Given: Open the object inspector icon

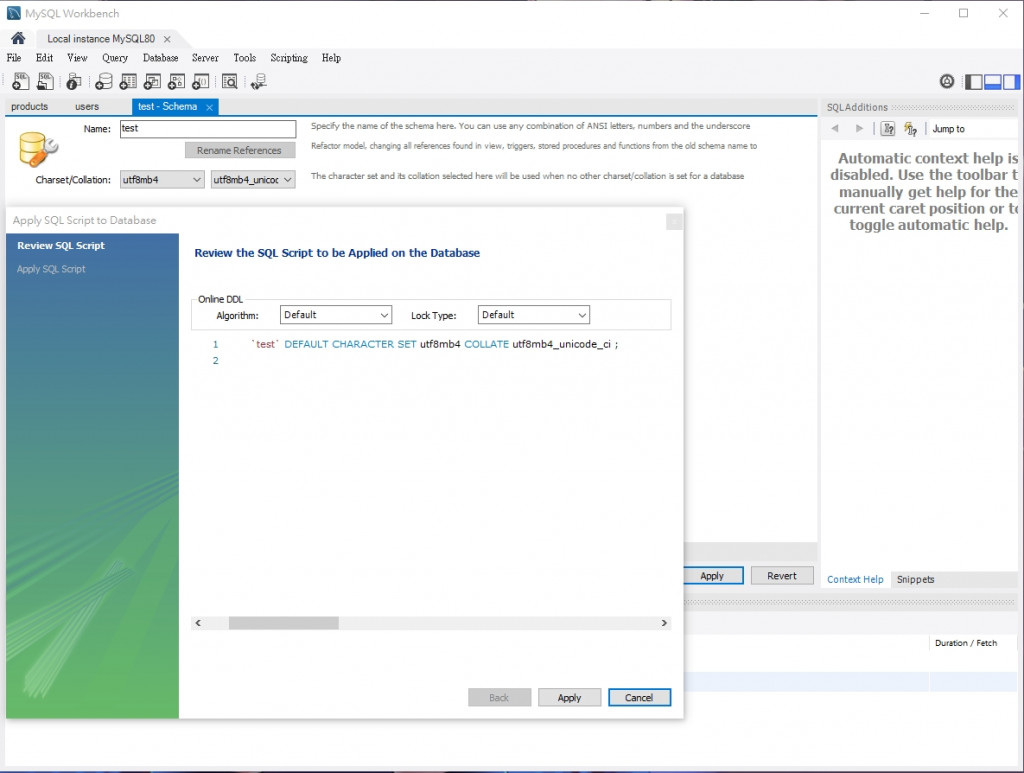Looking at the screenshot, I should point(74,82).
